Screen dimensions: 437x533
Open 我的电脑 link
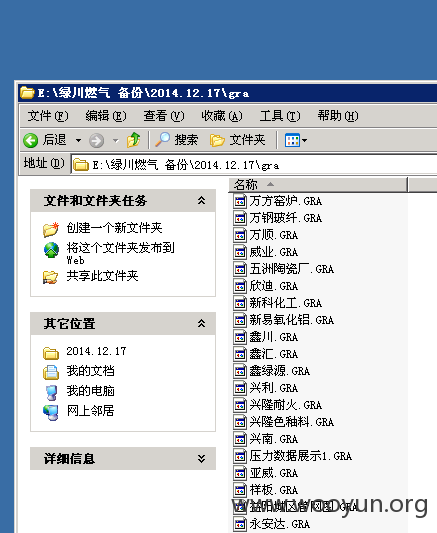tap(90, 391)
